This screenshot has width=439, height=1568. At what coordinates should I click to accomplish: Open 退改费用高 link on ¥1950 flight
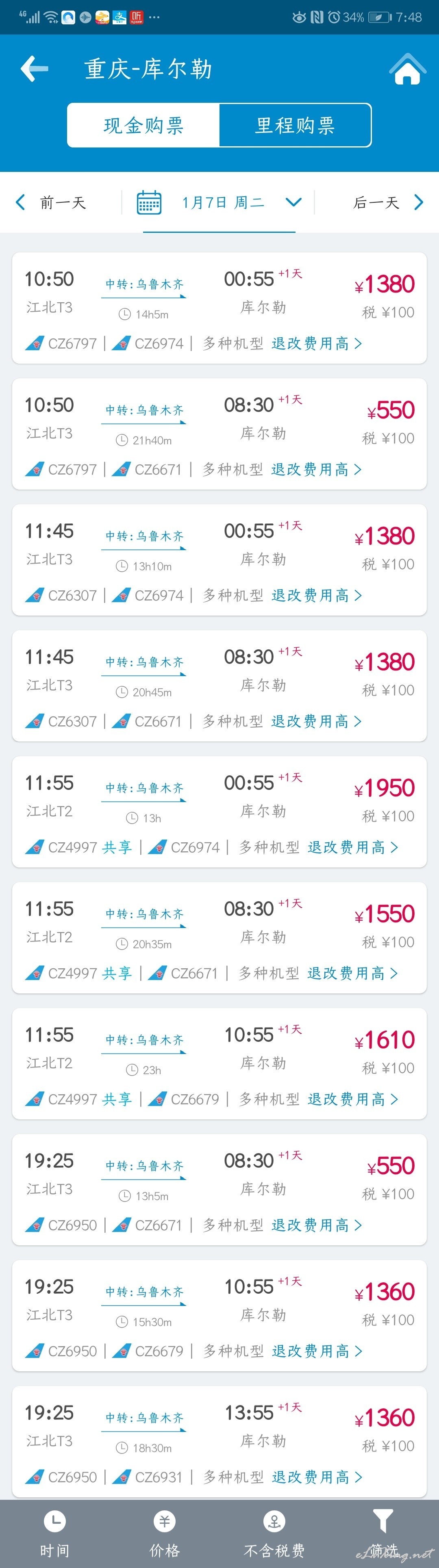pos(352,847)
